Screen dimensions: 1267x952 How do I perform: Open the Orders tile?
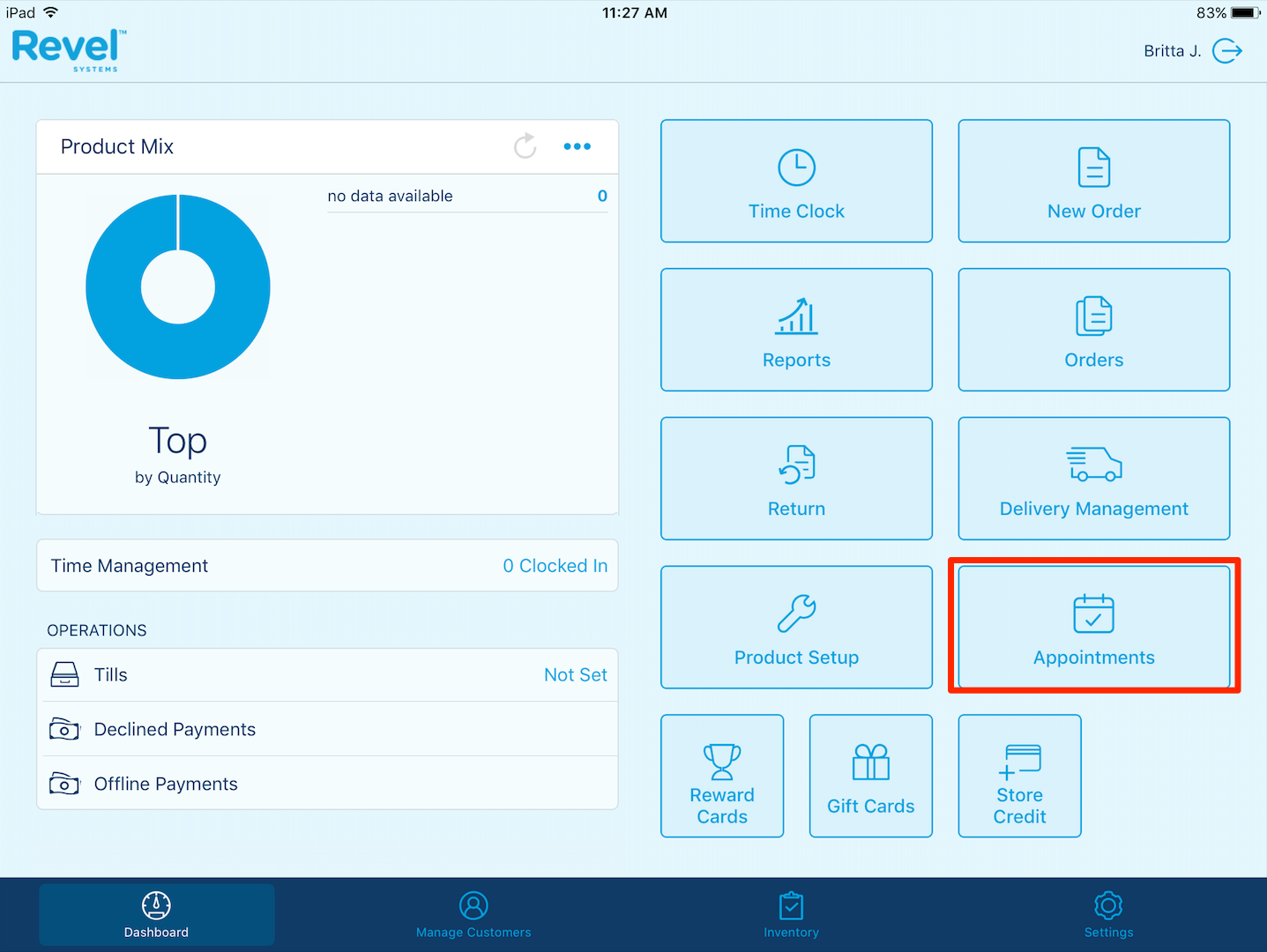click(x=1093, y=330)
